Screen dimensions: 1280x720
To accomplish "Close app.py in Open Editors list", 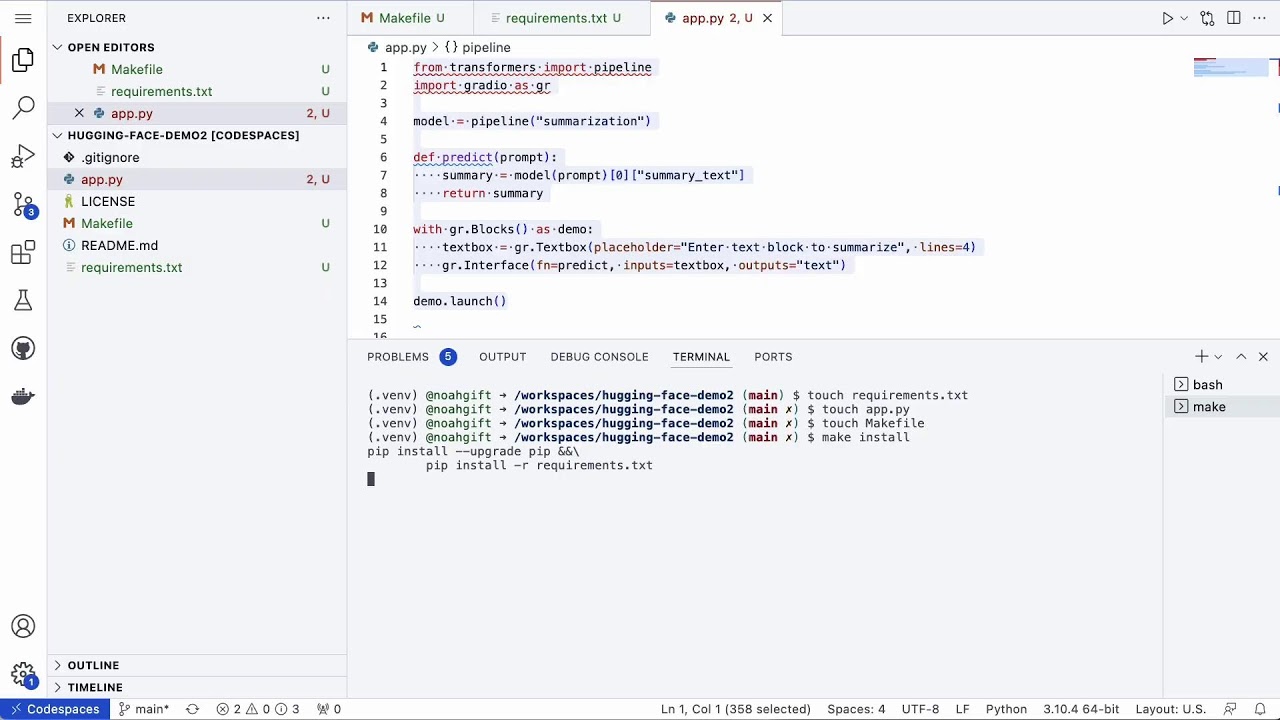I will click(x=79, y=113).
